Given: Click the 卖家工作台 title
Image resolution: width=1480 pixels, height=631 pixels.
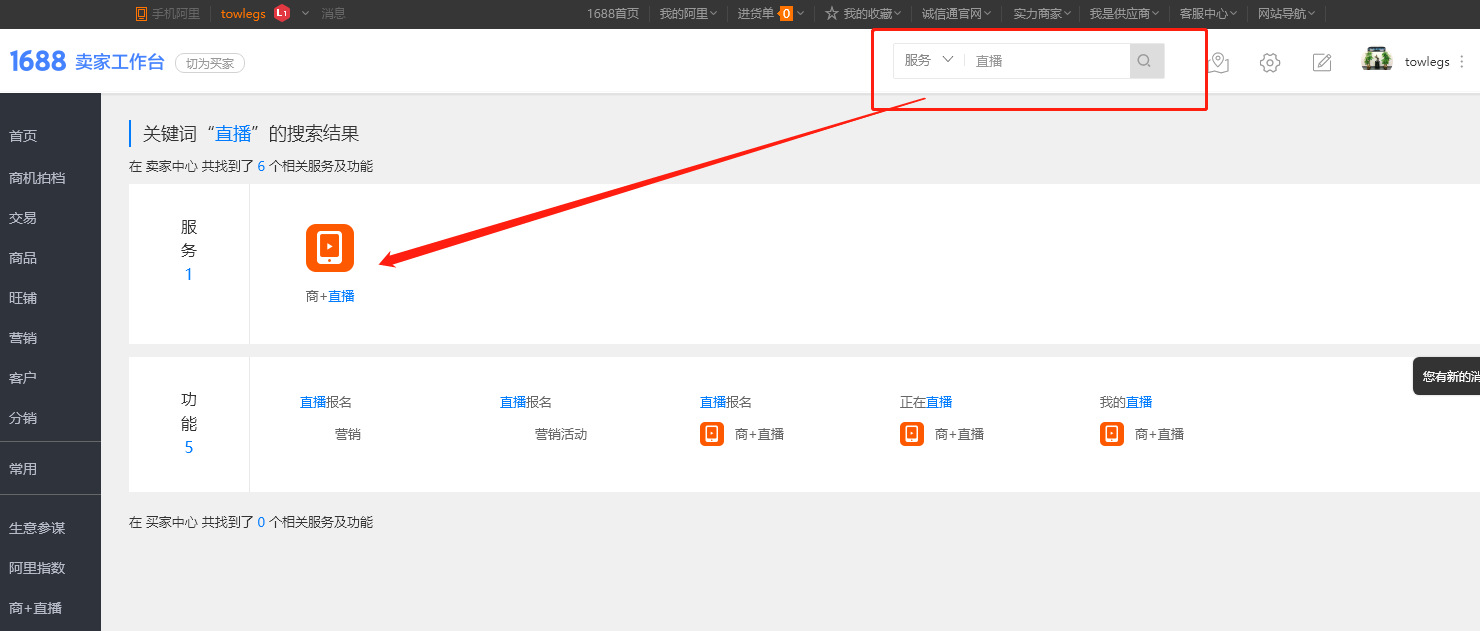Looking at the screenshot, I should 120,63.
